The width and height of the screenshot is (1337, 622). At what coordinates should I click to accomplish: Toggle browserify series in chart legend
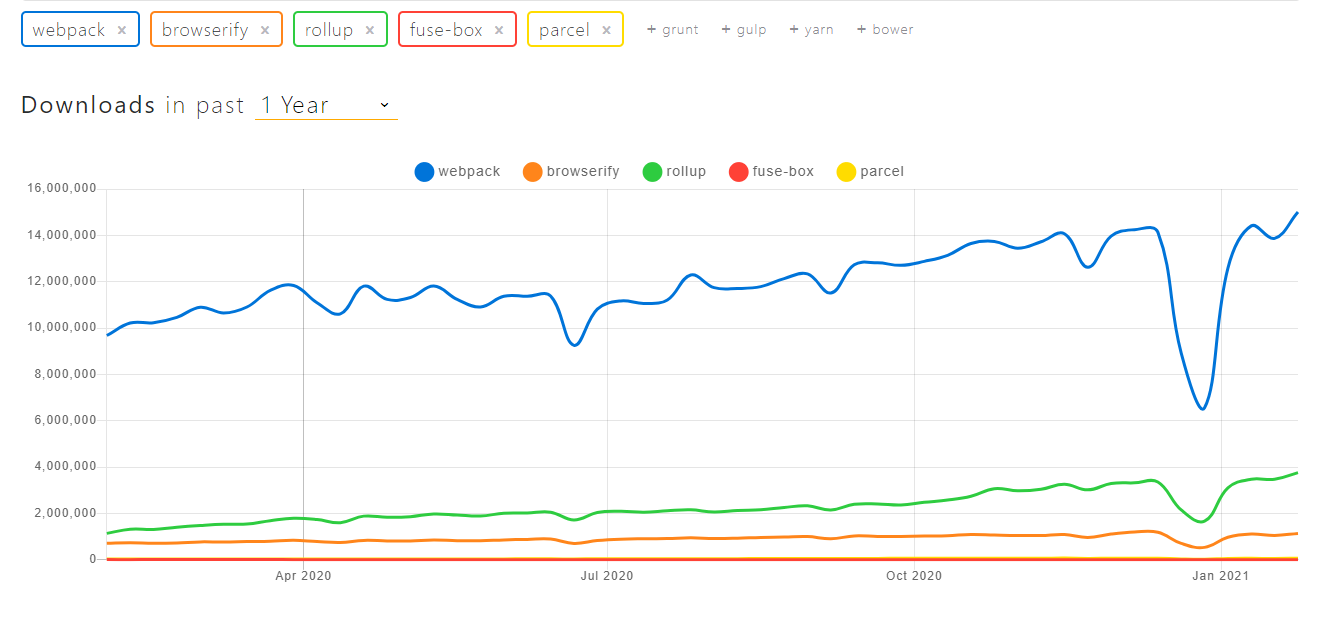(571, 172)
